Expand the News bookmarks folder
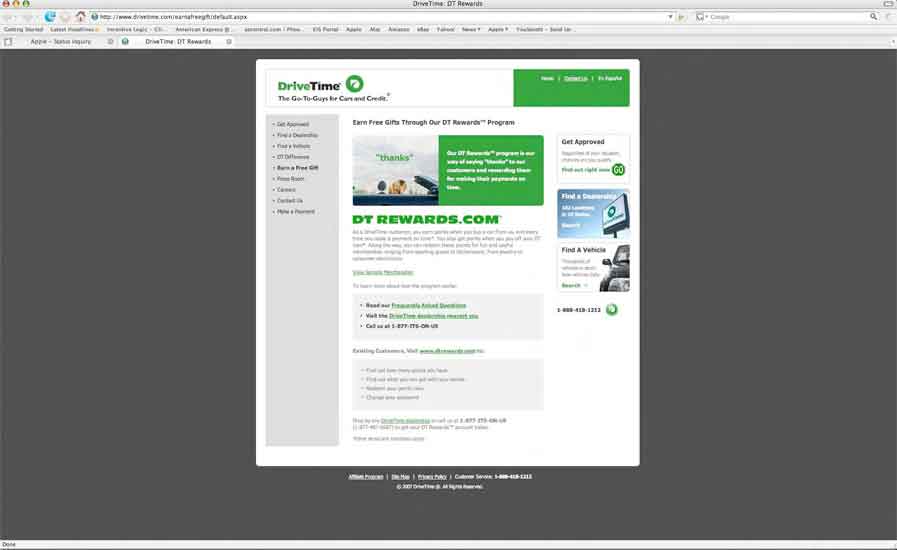Viewport: 897px width, 550px height. tap(472, 30)
